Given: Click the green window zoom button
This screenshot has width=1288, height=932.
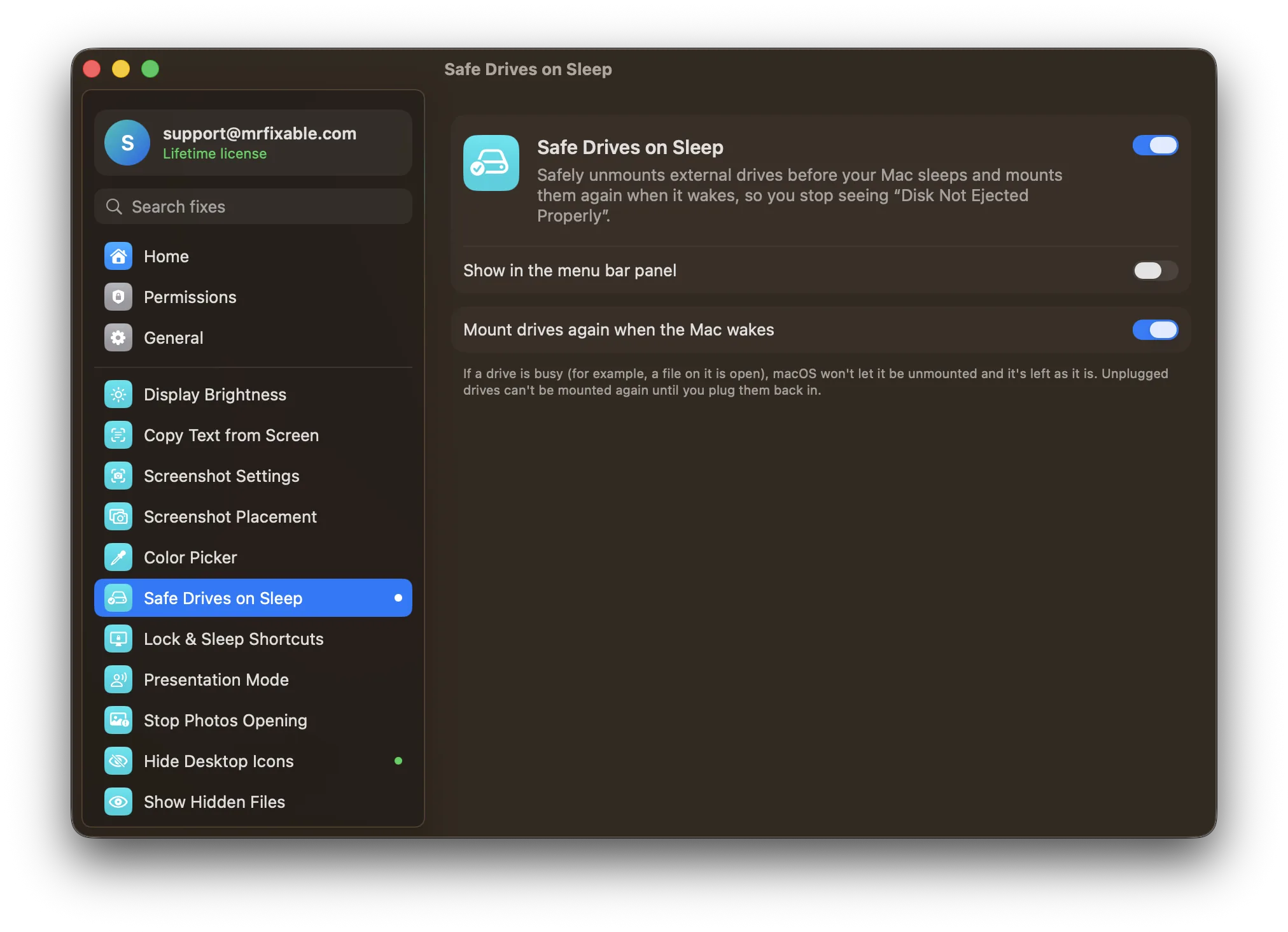Looking at the screenshot, I should (150, 69).
